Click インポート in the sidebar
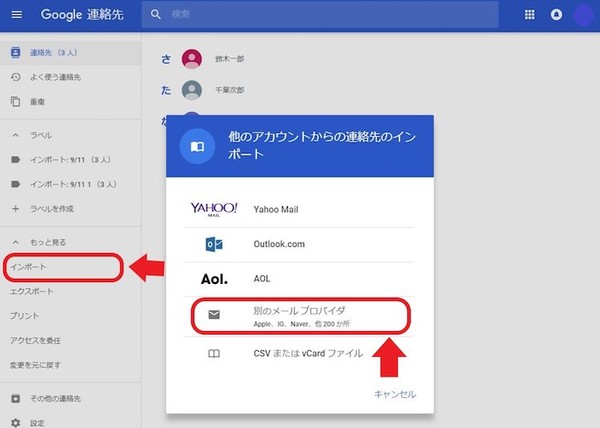The image size is (600, 428). point(28,267)
